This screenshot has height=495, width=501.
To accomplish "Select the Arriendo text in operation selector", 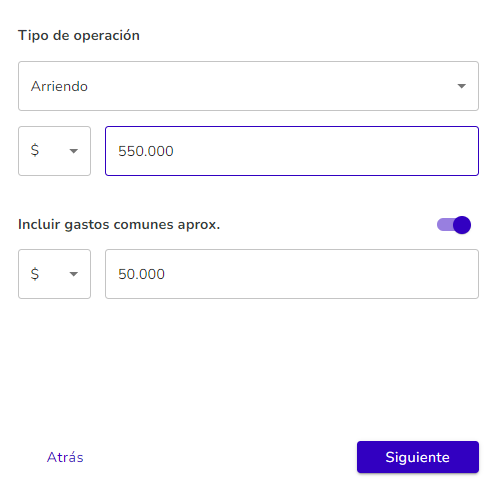I will pos(59,86).
